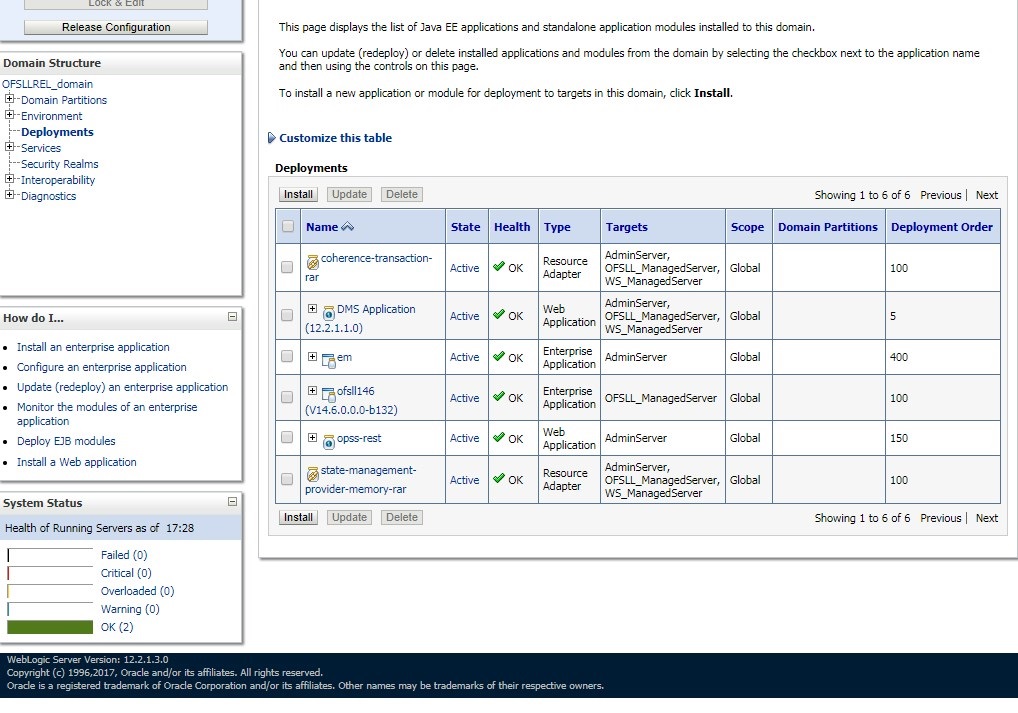1018x713 pixels.
Task: Click health checkmark in state-management-provider row
Action: pos(499,479)
